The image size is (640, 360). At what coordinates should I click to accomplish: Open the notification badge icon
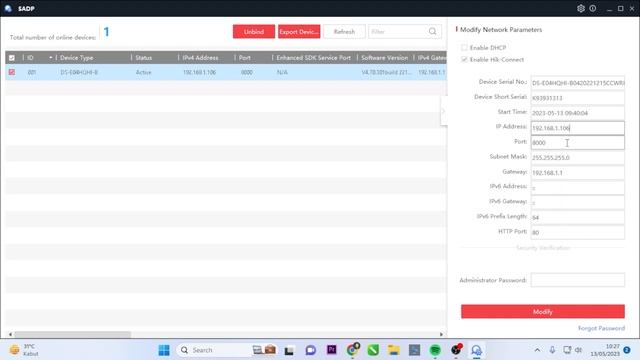tap(627, 350)
